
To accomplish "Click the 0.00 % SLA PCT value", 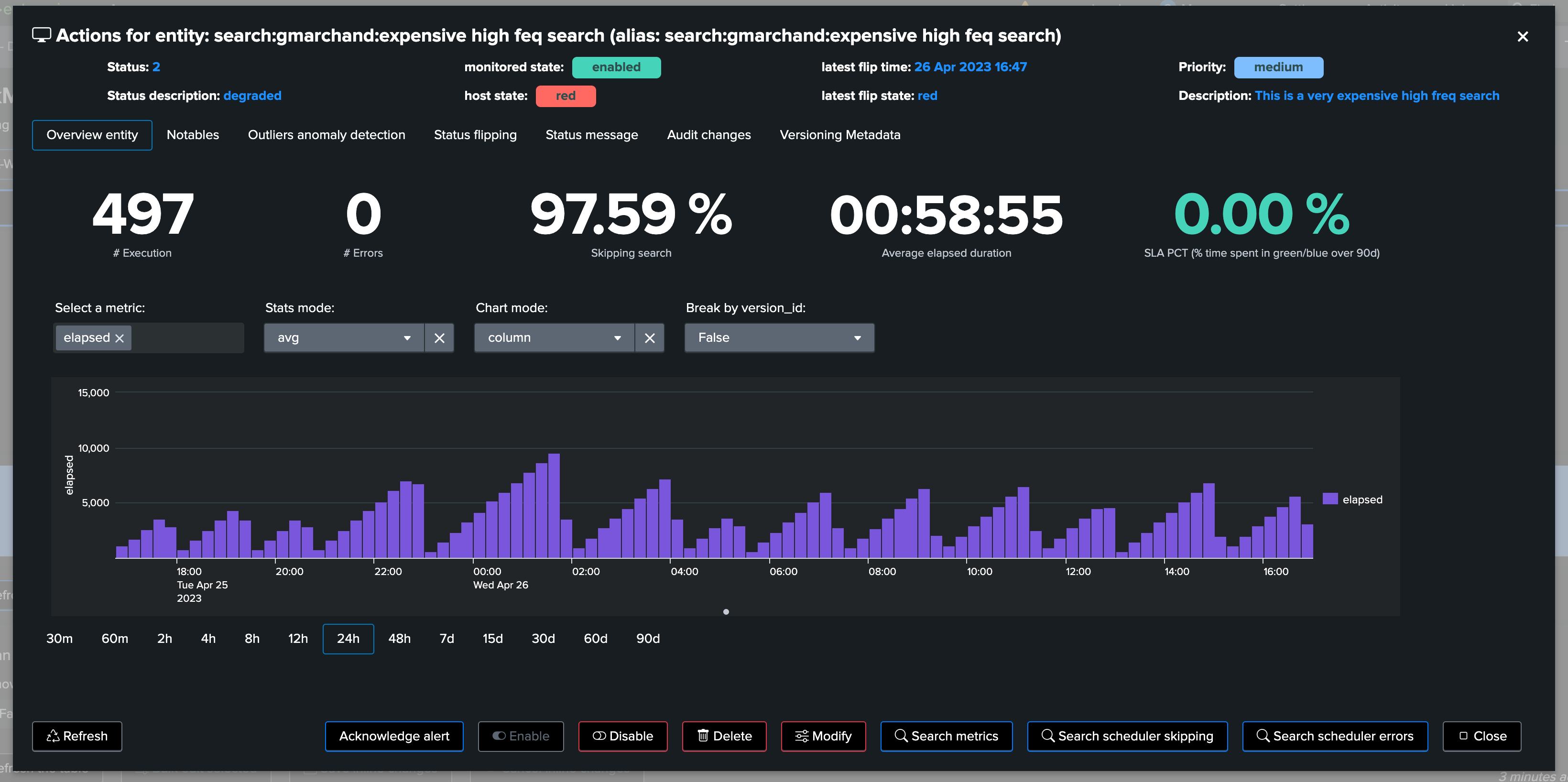I will (1261, 214).
